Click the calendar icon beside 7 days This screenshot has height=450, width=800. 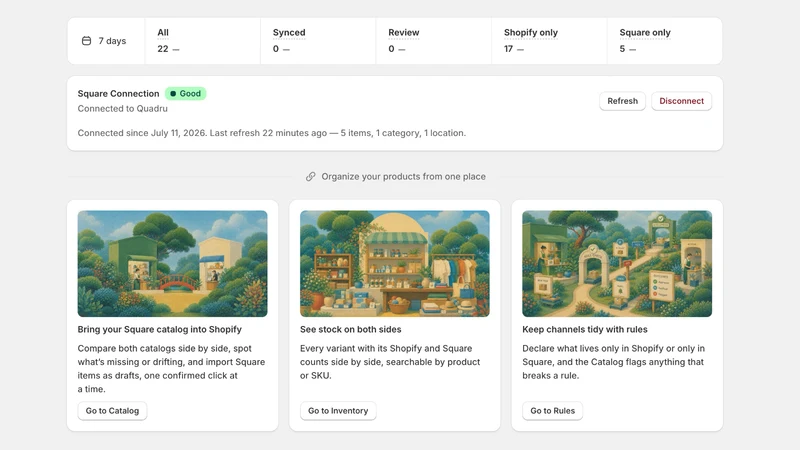[x=86, y=41]
